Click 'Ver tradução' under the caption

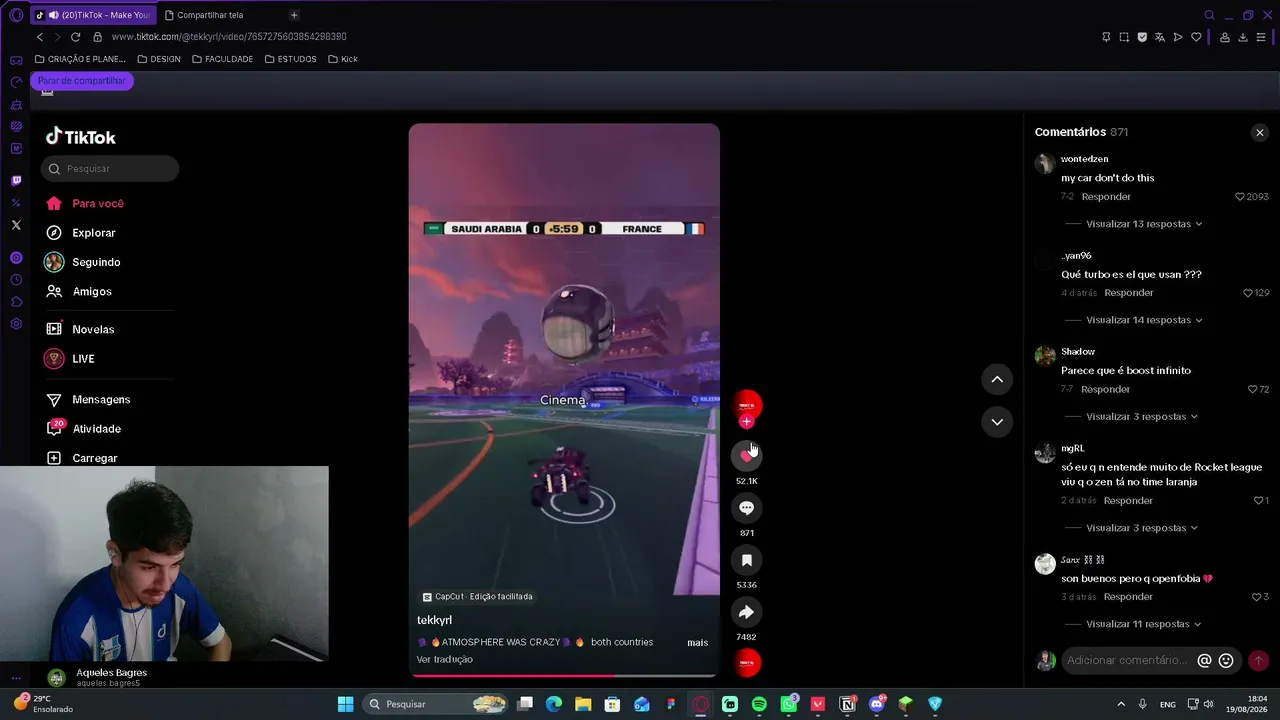[x=445, y=660]
